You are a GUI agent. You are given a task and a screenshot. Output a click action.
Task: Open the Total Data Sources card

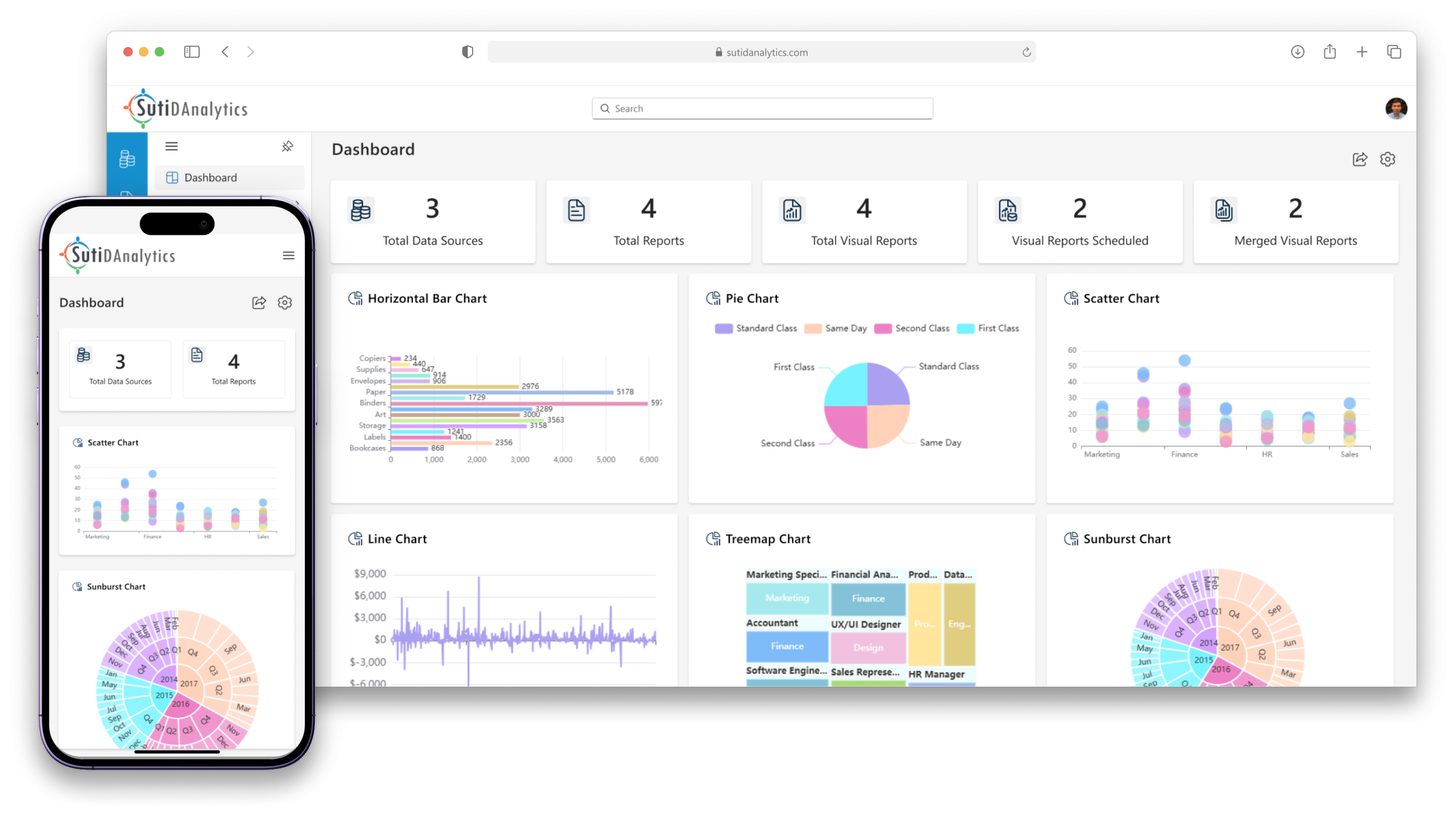pos(432,222)
